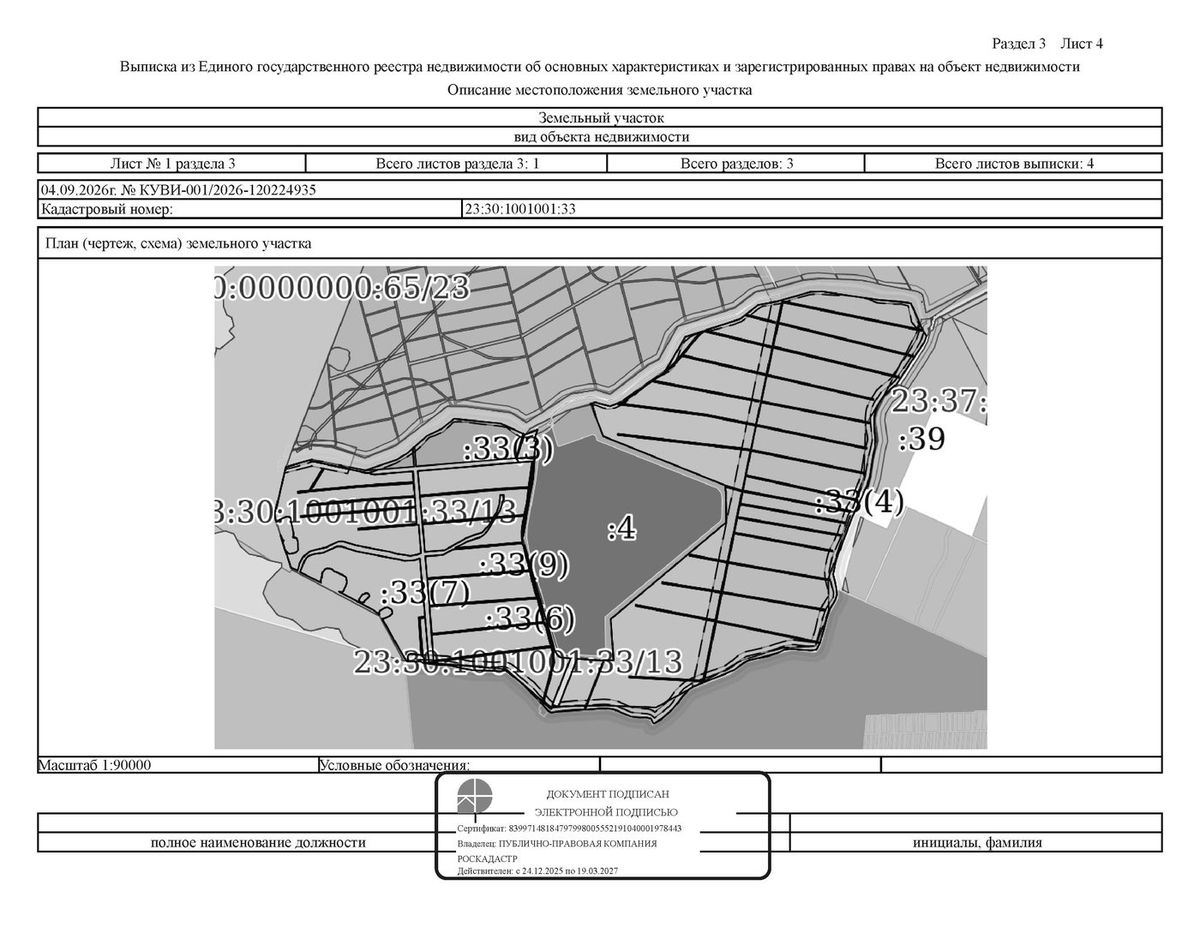Click the "Лист 4" page header text
The image size is (1200, 927).
pos(1082,44)
